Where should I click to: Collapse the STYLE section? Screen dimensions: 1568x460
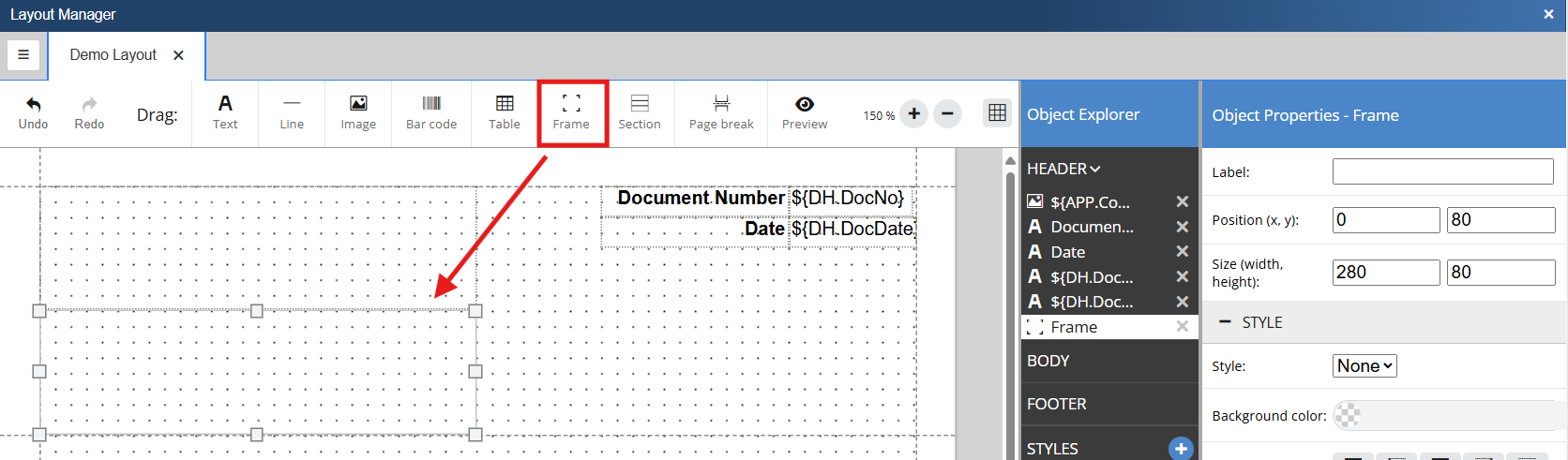(1225, 321)
